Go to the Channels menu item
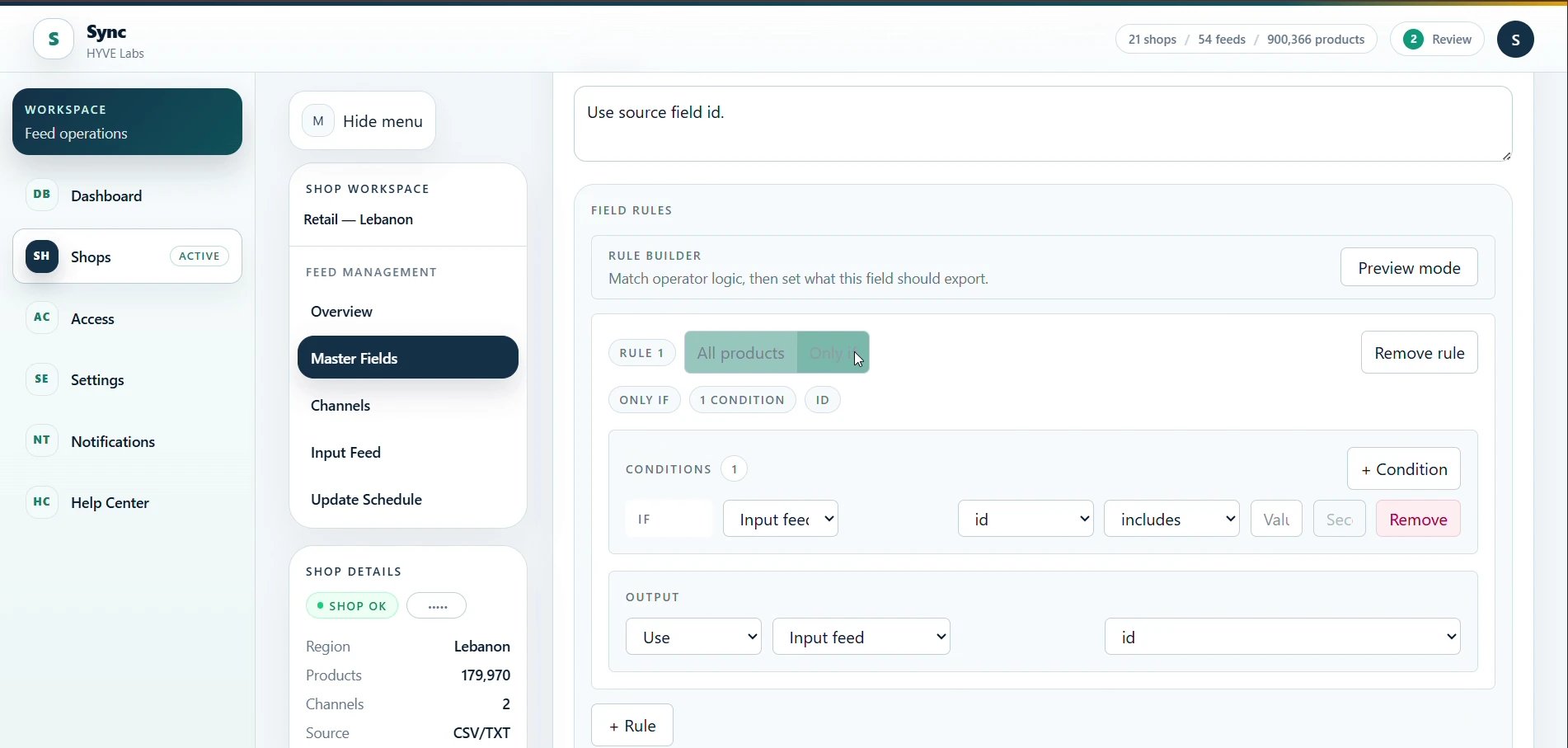 [x=408, y=406]
